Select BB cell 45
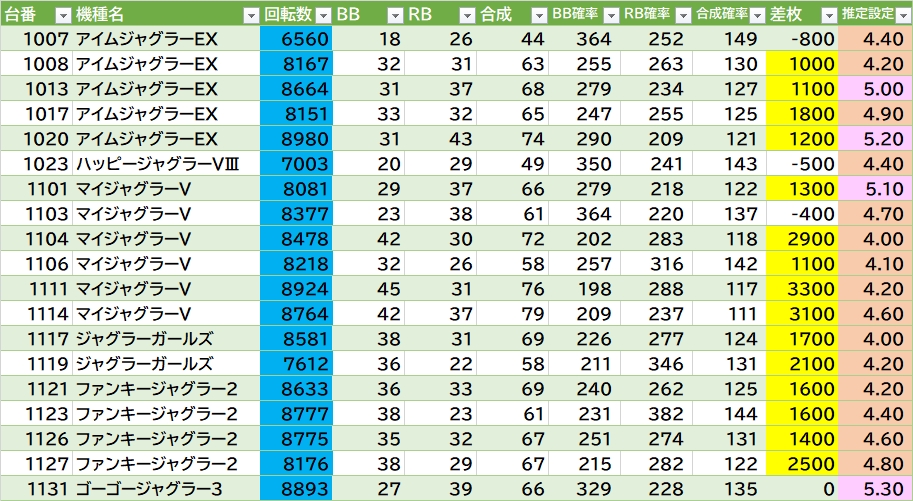Screen dimensions: 913x501 tap(369, 289)
